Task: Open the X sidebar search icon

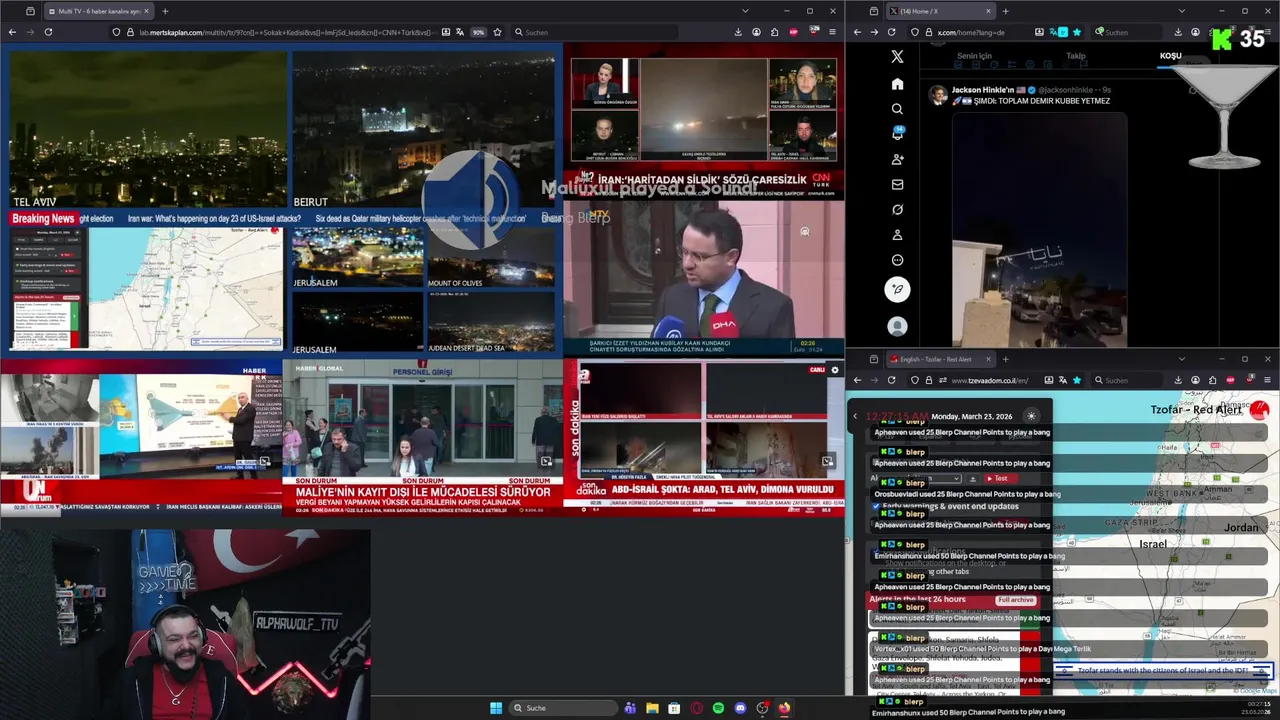Action: click(897, 109)
